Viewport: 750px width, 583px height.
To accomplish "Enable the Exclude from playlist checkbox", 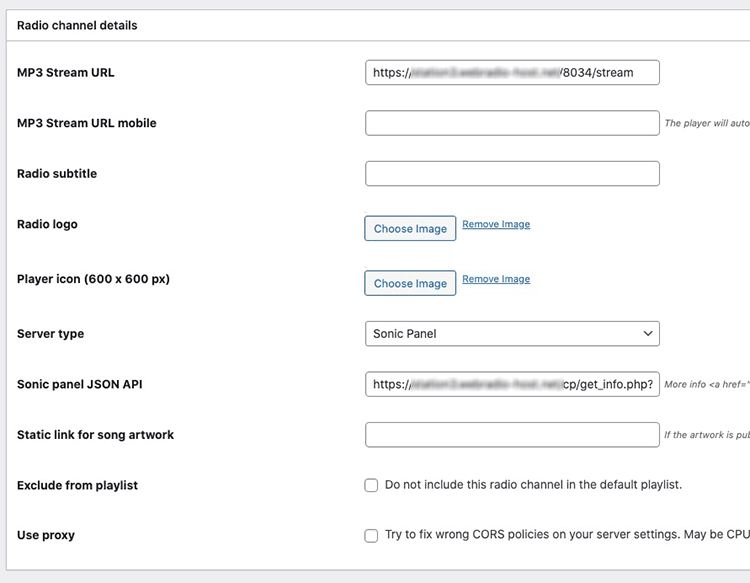I will tap(371, 485).
